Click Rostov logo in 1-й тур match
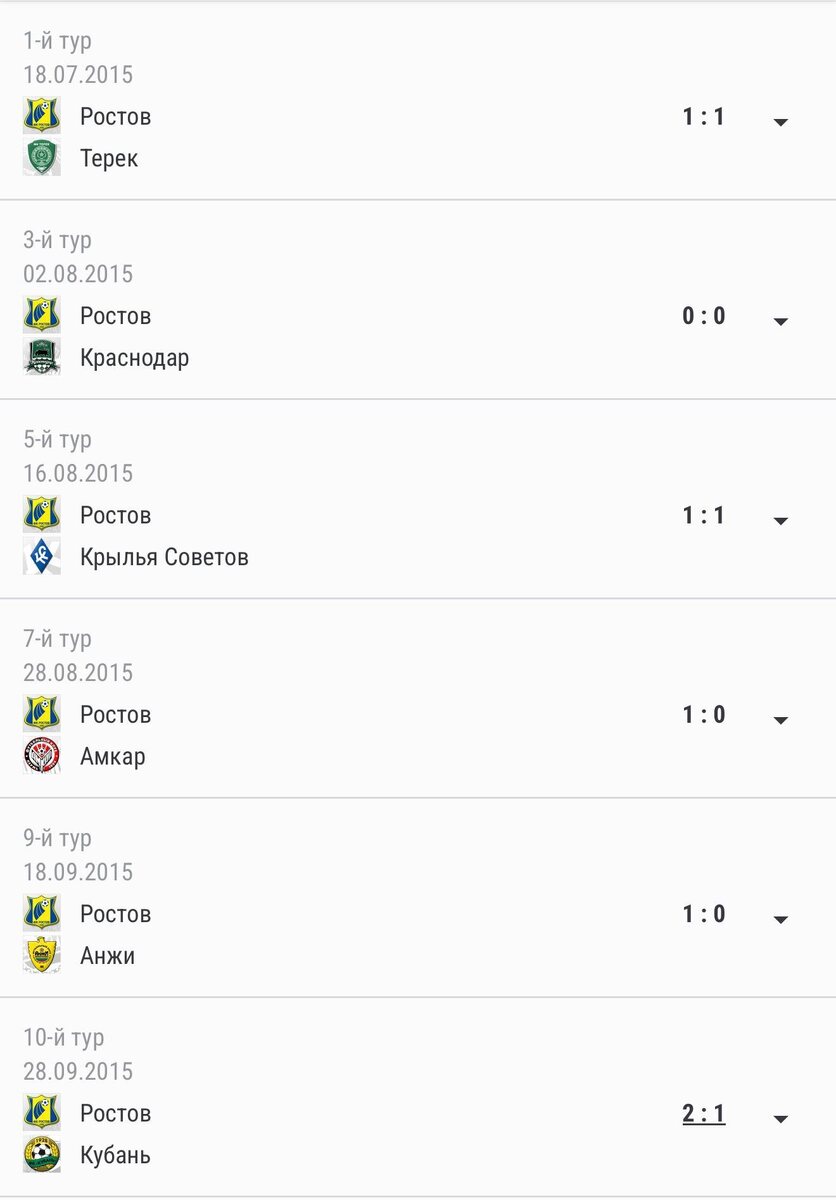 [x=42, y=116]
